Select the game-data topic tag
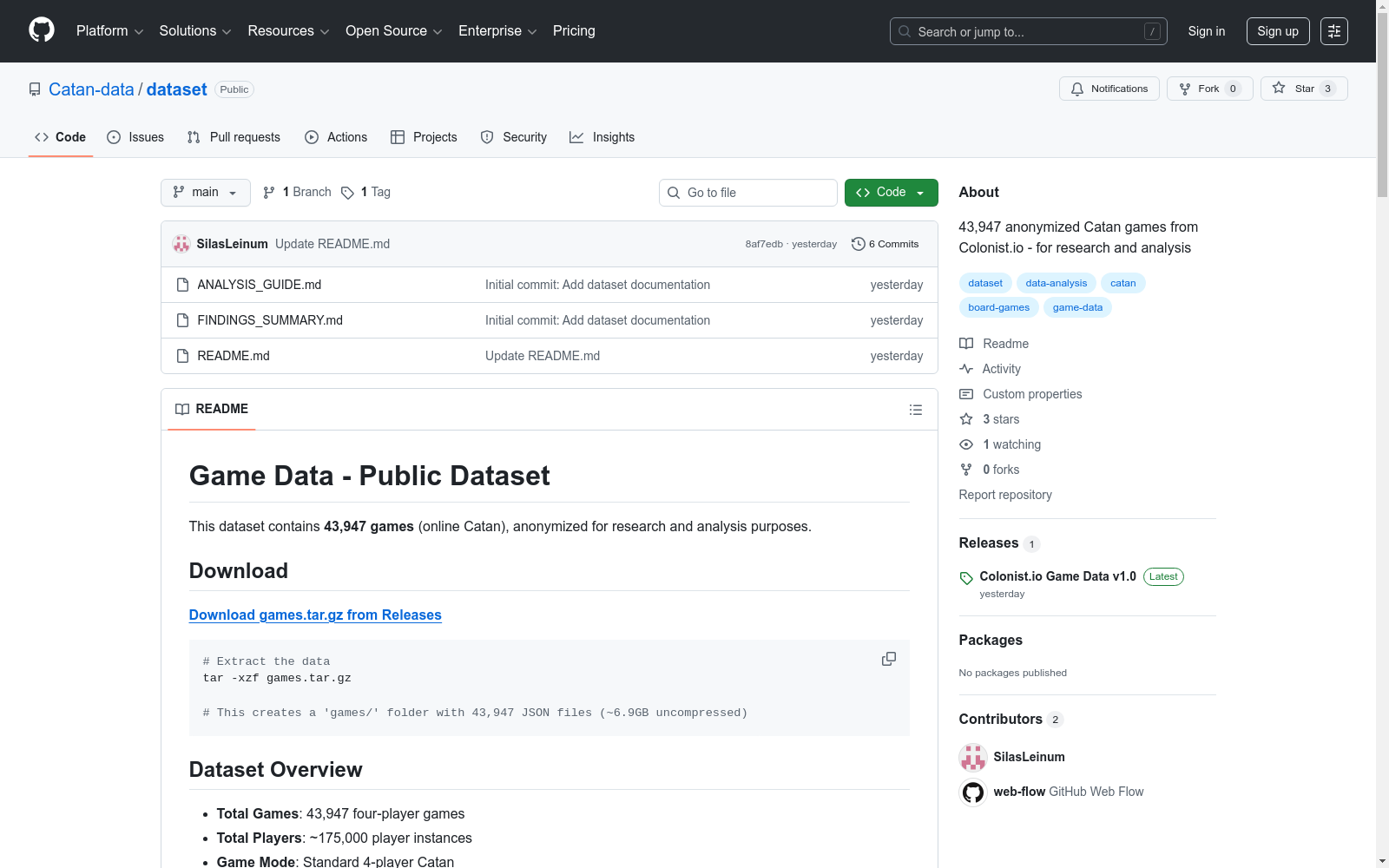The image size is (1389, 868). 1077,307
